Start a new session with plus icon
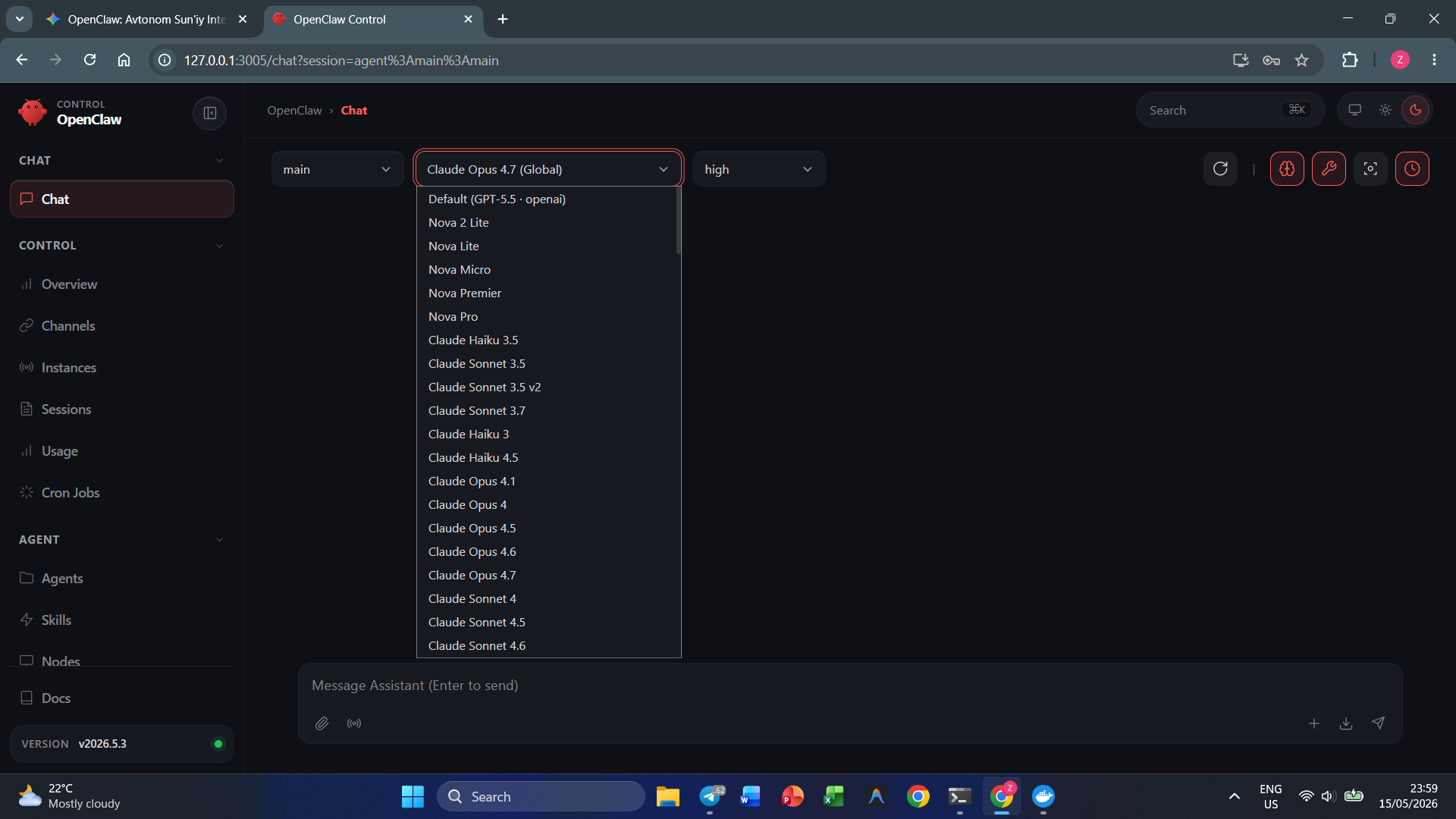Screen dimensions: 1456x819 pyautogui.click(x=1314, y=723)
